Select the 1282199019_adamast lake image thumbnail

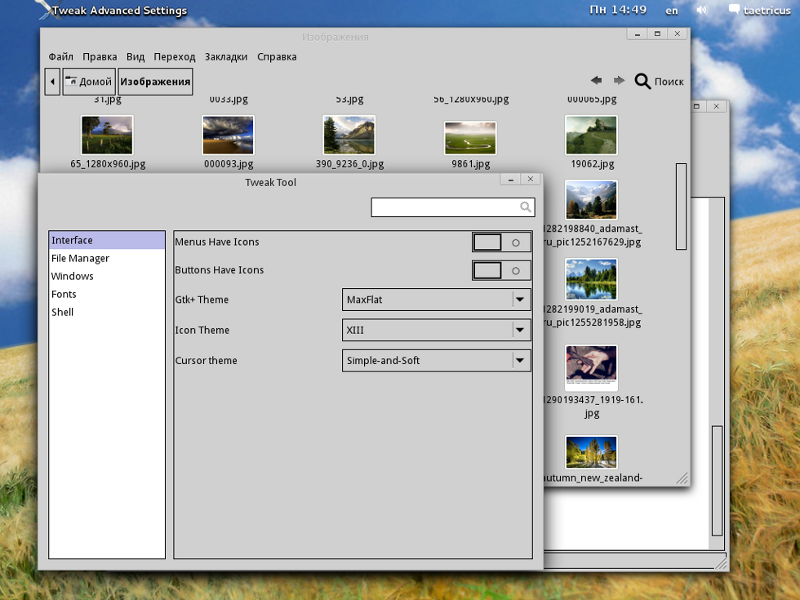591,279
